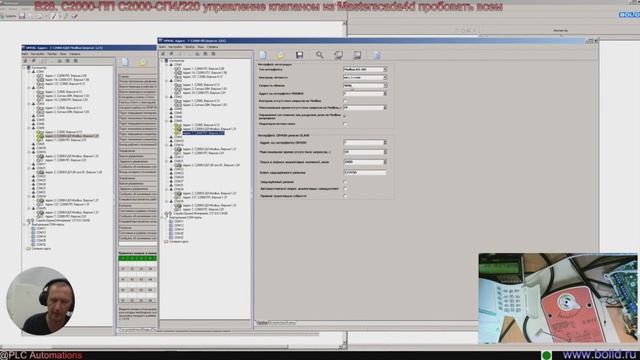Click the read-from-device icon next to the magnifier
The width and height of the screenshot is (640, 360).
click(338, 55)
